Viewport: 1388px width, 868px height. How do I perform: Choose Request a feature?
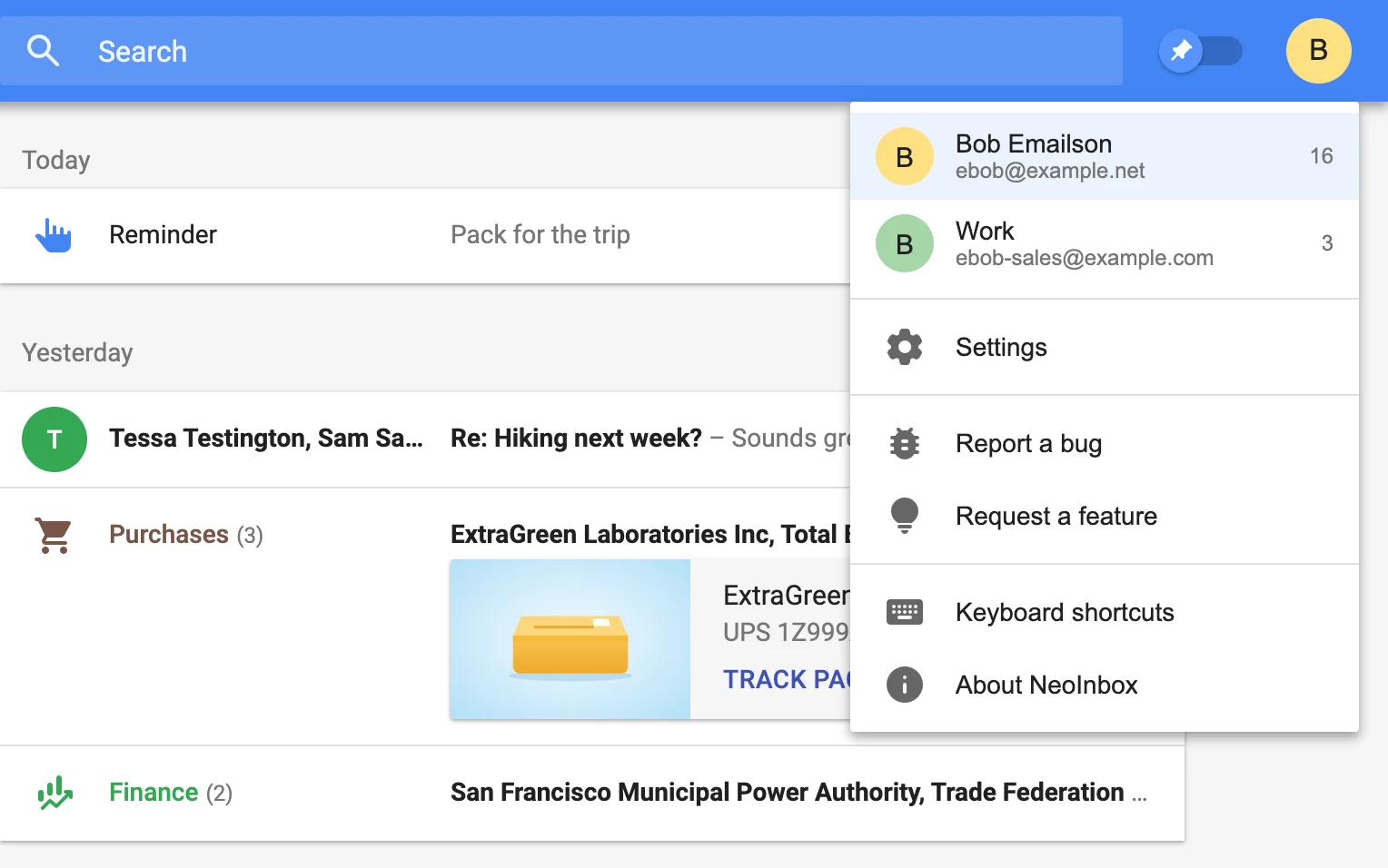tap(1105, 516)
